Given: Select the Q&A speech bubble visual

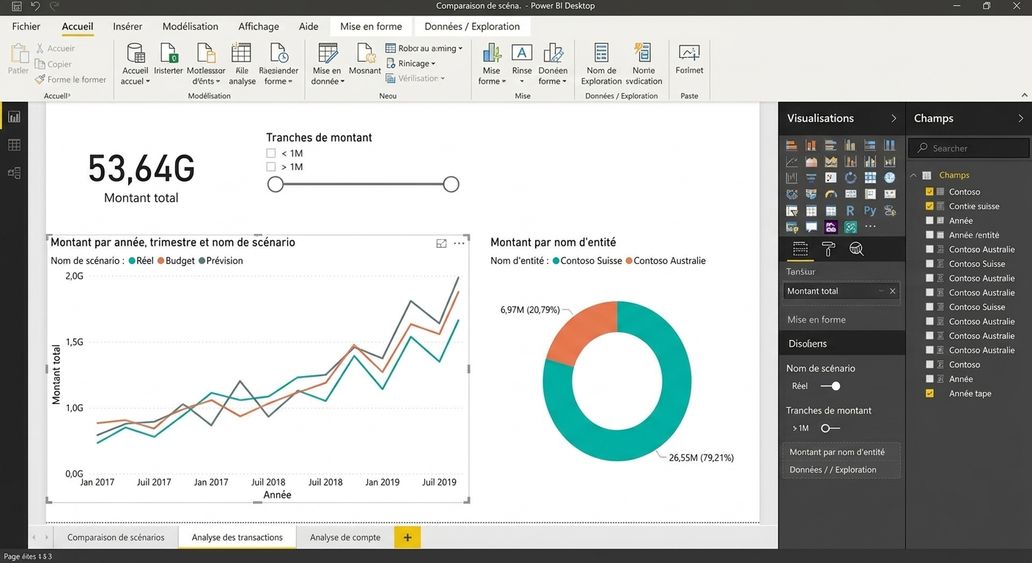Looking at the screenshot, I should pos(811,227).
